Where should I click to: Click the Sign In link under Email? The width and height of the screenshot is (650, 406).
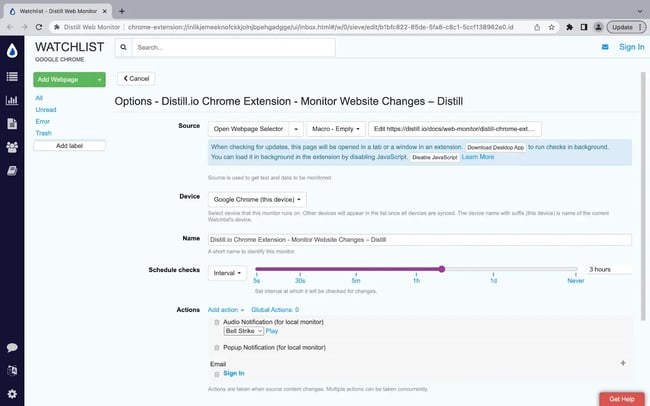coord(234,373)
